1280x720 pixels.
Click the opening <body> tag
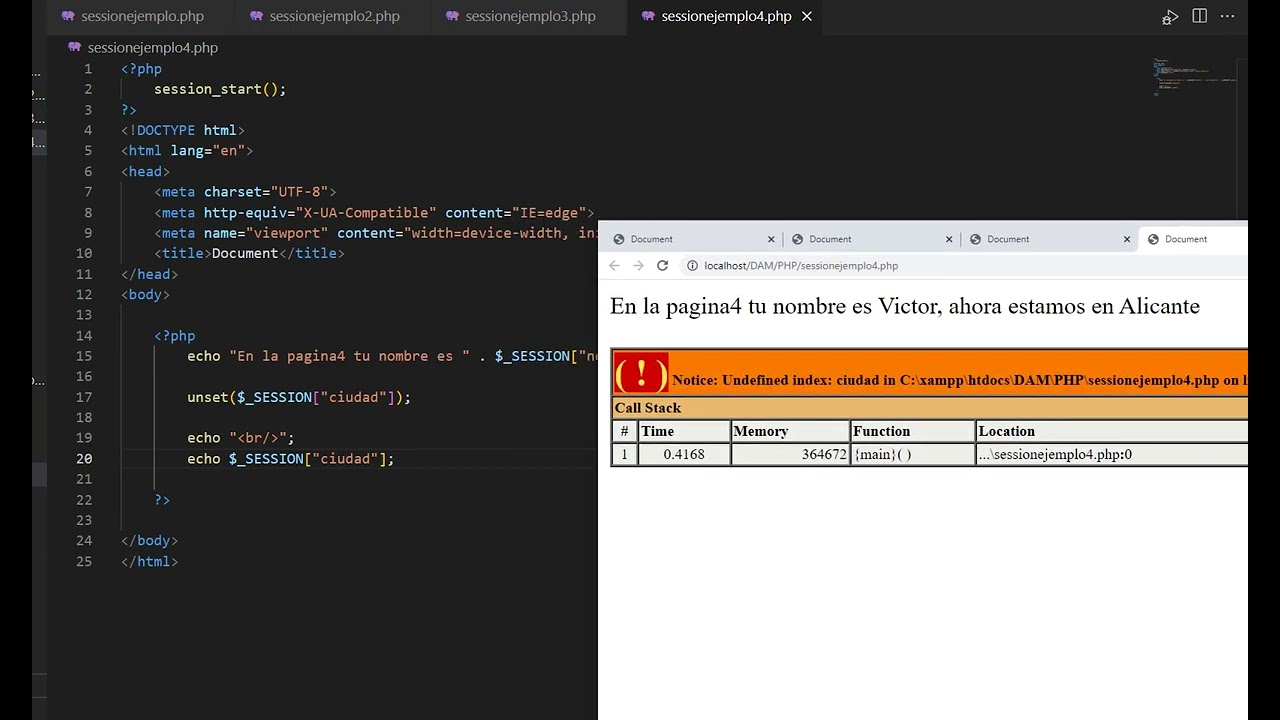[x=145, y=295]
